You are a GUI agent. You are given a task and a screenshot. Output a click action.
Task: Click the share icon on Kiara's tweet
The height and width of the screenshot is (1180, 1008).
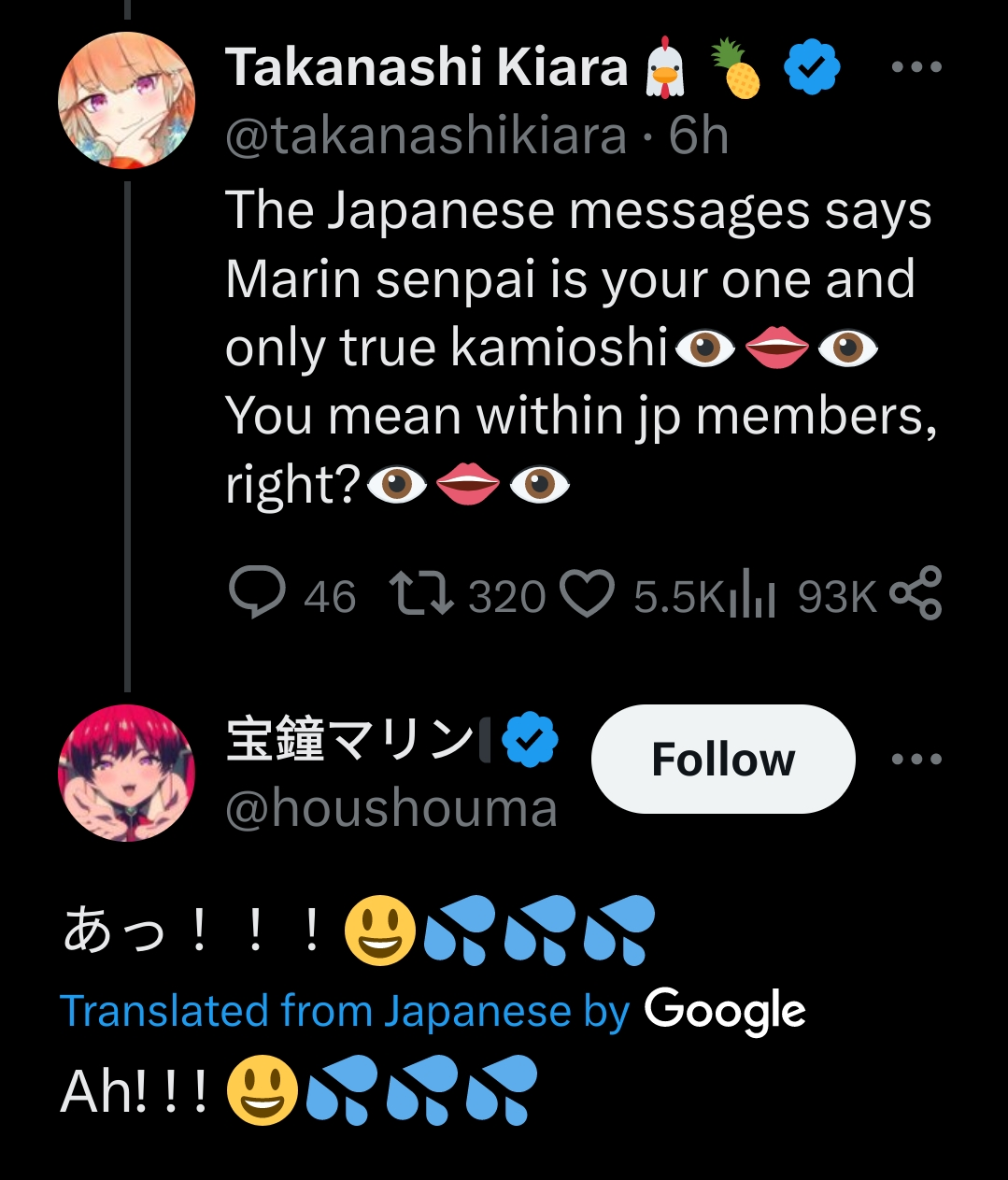(x=916, y=593)
